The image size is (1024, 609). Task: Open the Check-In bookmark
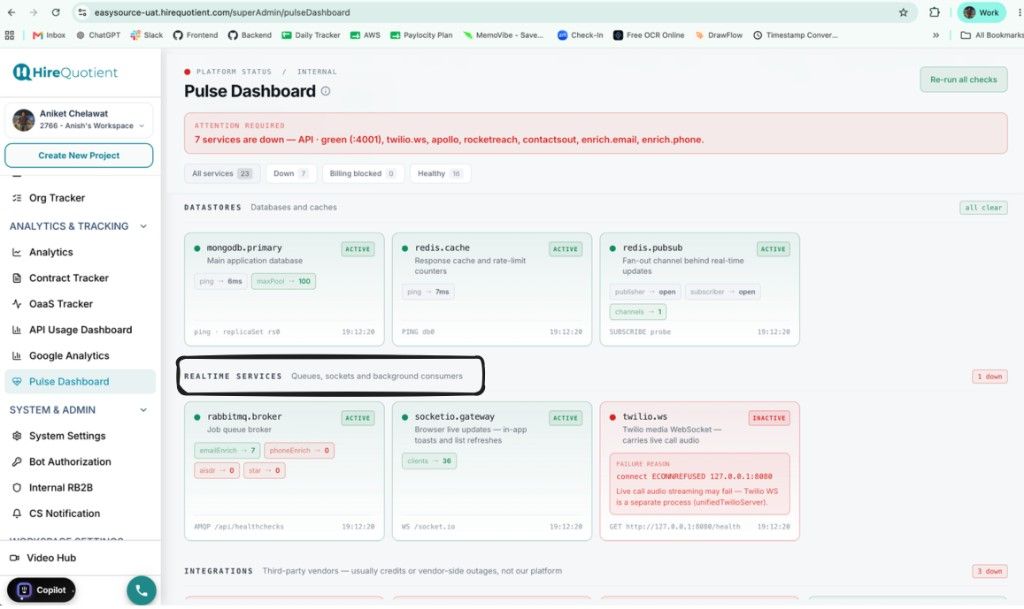point(580,35)
